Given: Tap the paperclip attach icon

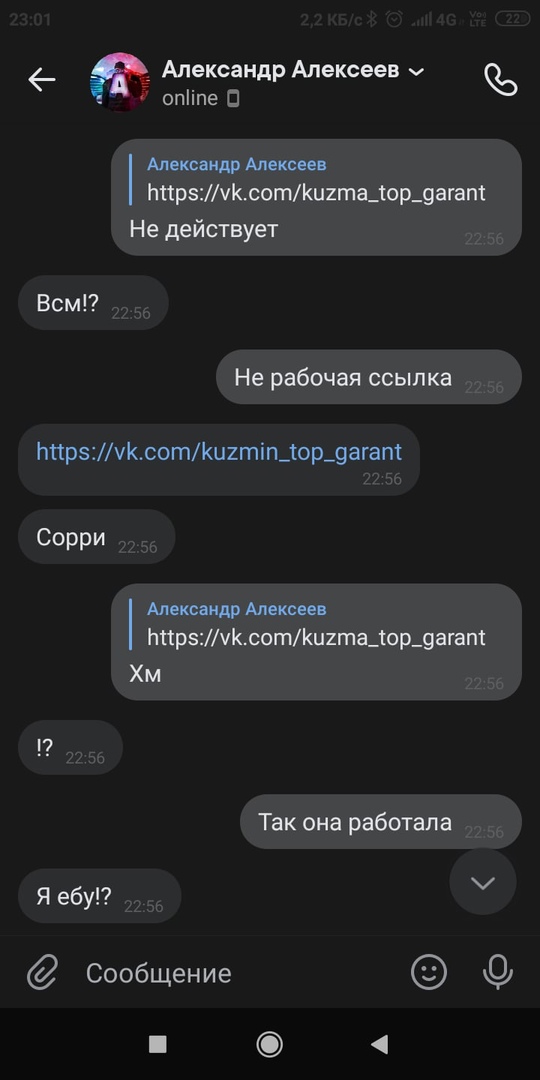Looking at the screenshot, I should [43, 973].
